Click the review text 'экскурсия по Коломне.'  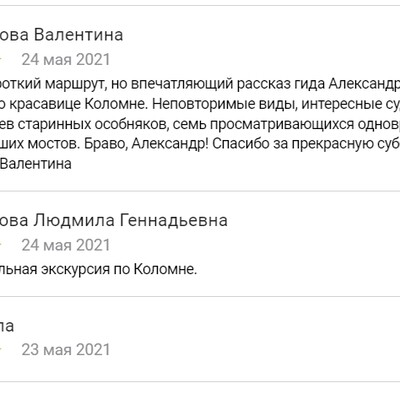tap(119, 269)
